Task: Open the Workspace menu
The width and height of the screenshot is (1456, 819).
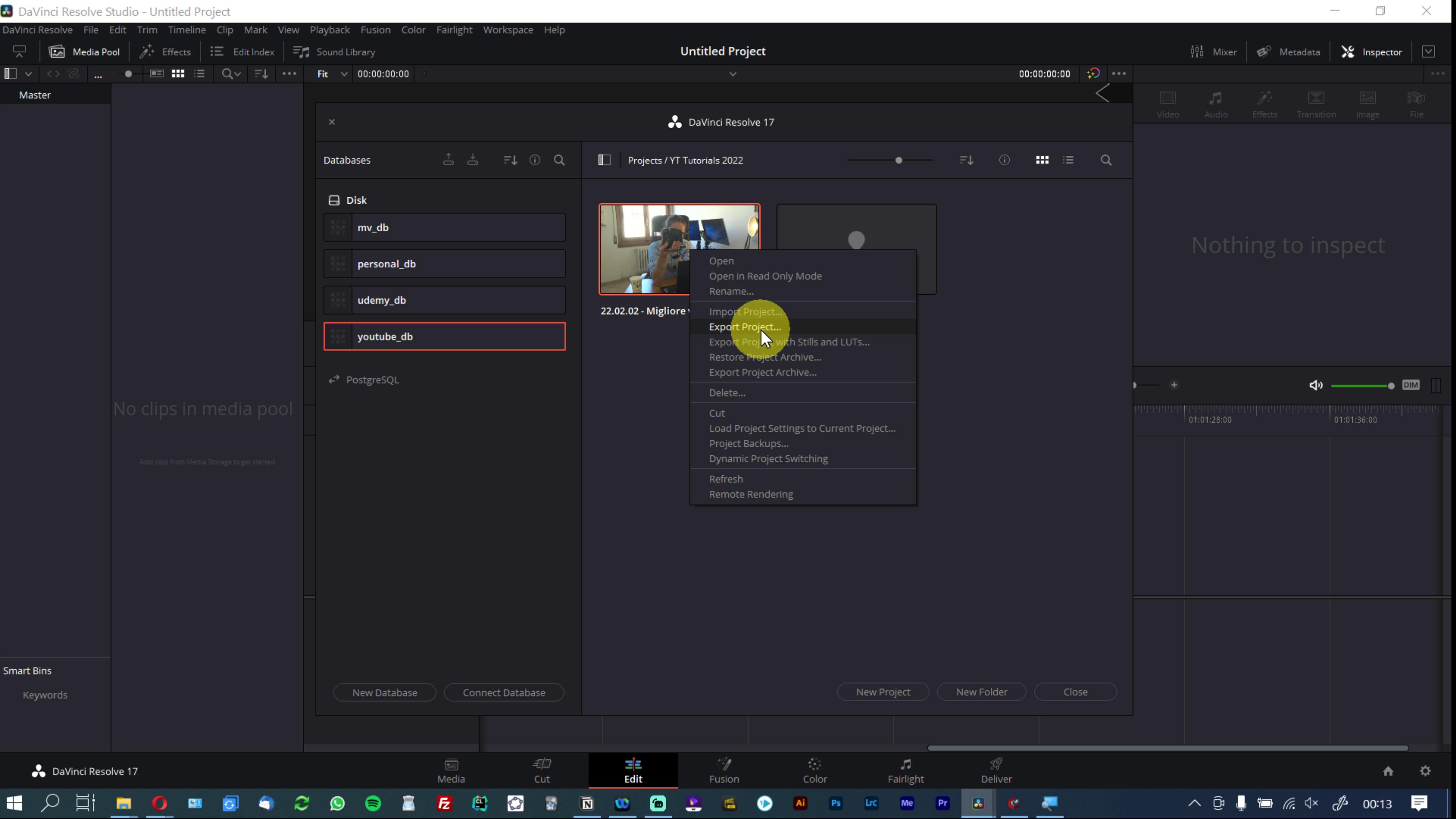Action: click(x=508, y=30)
